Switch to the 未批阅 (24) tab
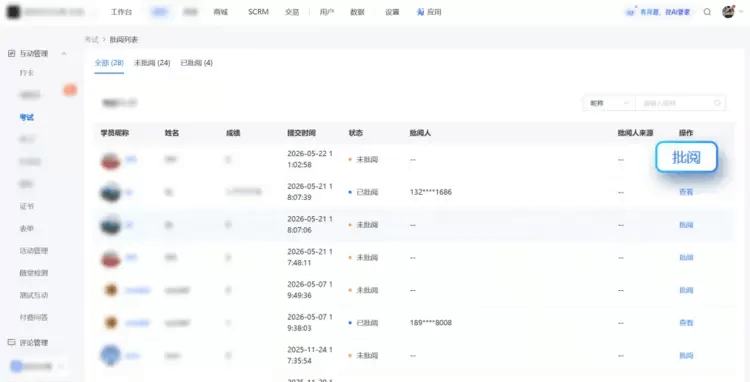This screenshot has height=382, width=750. tap(152, 63)
